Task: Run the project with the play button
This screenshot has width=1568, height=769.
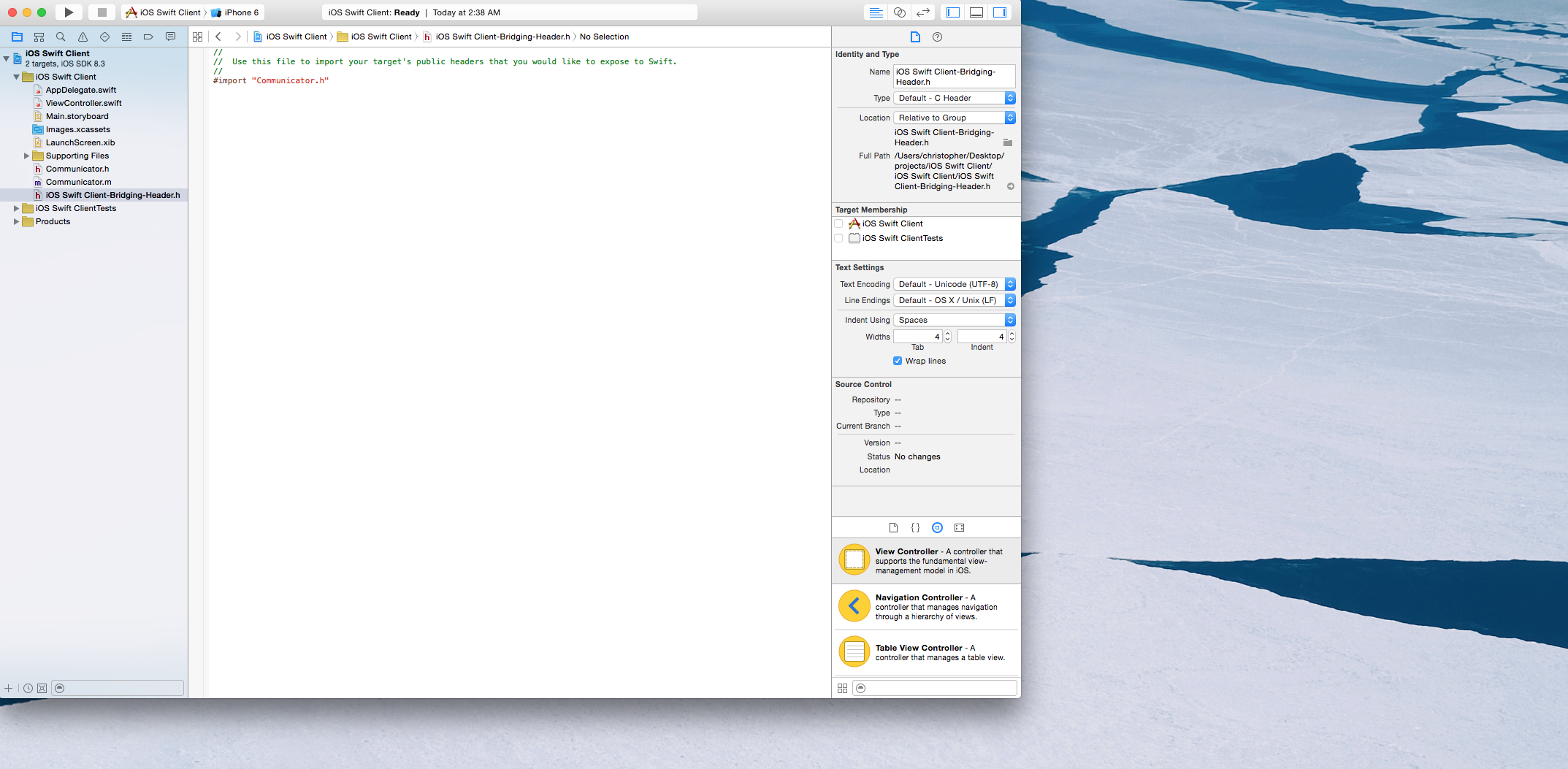Action: (x=69, y=12)
